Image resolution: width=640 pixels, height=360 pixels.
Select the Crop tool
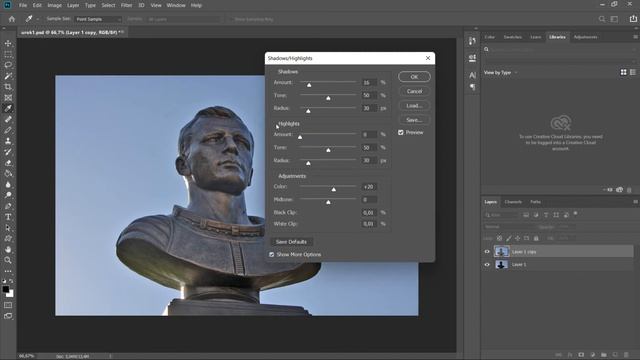pos(8,87)
